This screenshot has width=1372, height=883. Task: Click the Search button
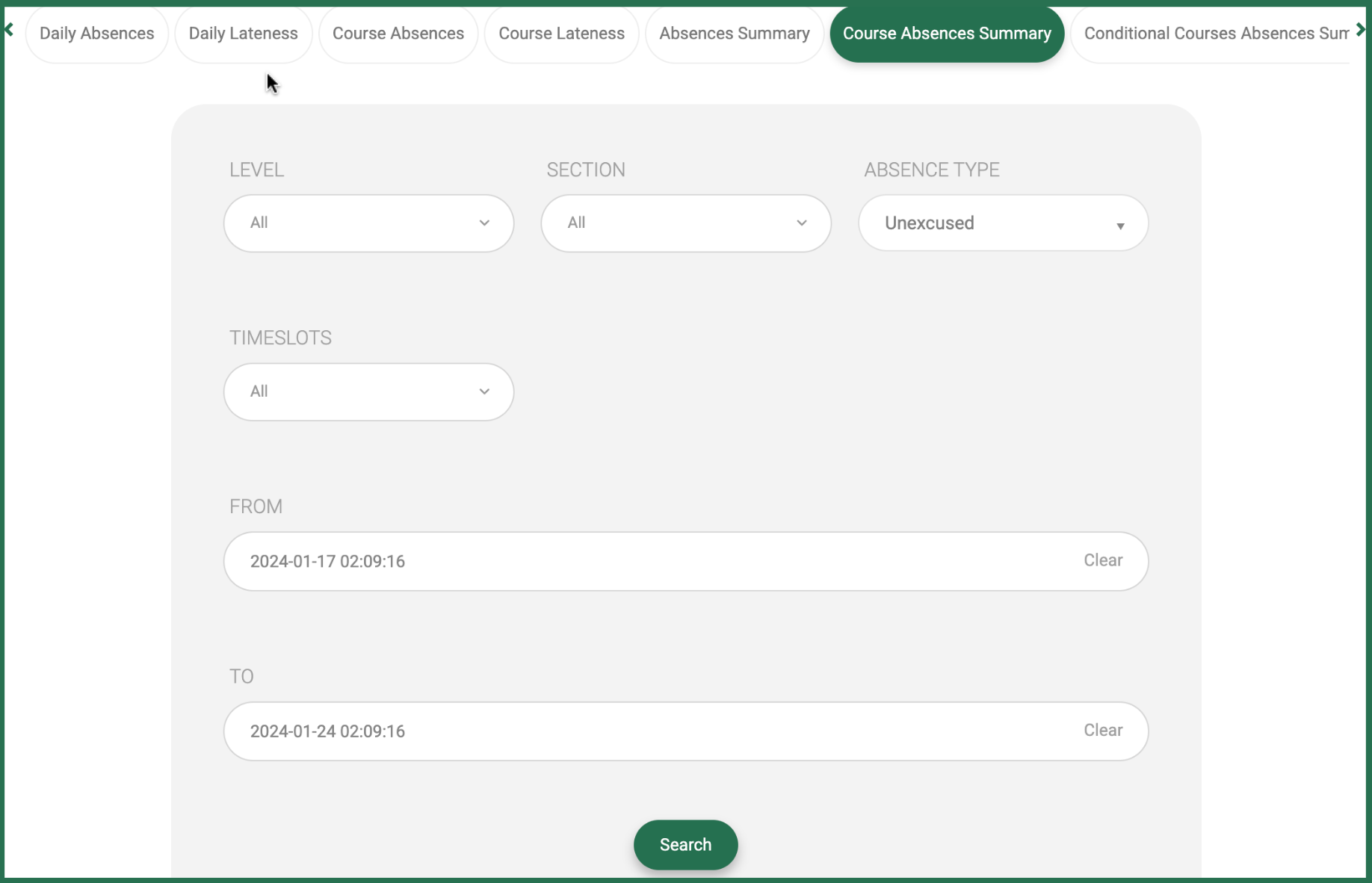coord(685,845)
